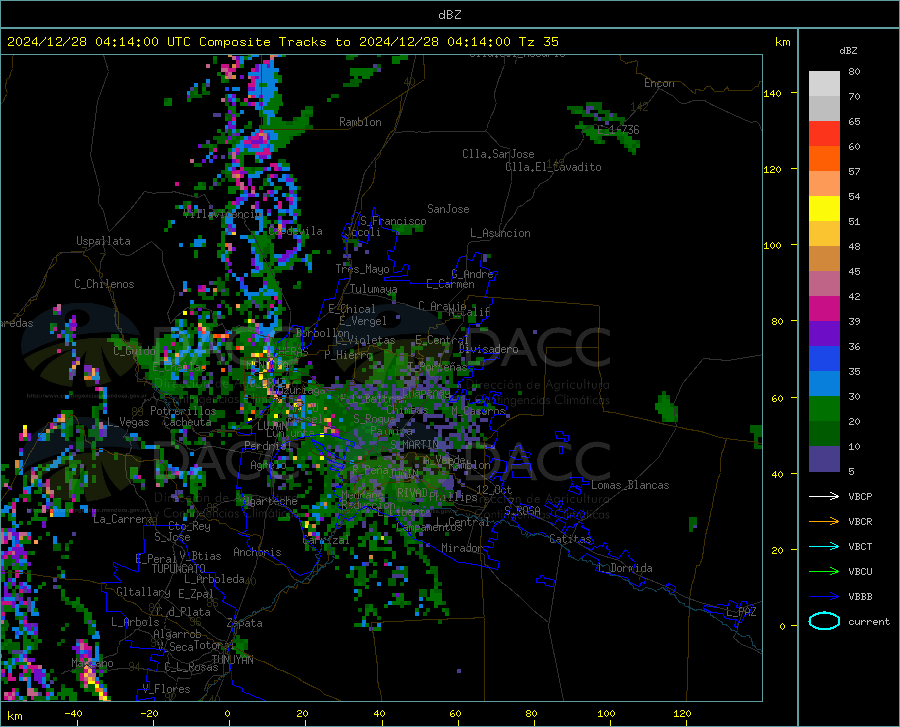Pick the slate swatch between 10 and 5
This screenshot has height=727, width=900.
pyautogui.click(x=824, y=459)
